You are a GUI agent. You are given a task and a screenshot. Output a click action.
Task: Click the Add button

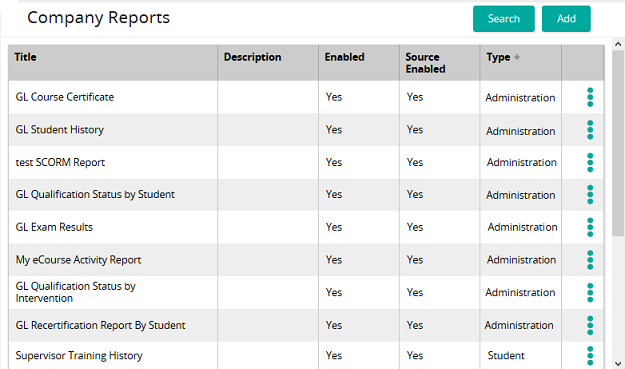click(x=566, y=19)
